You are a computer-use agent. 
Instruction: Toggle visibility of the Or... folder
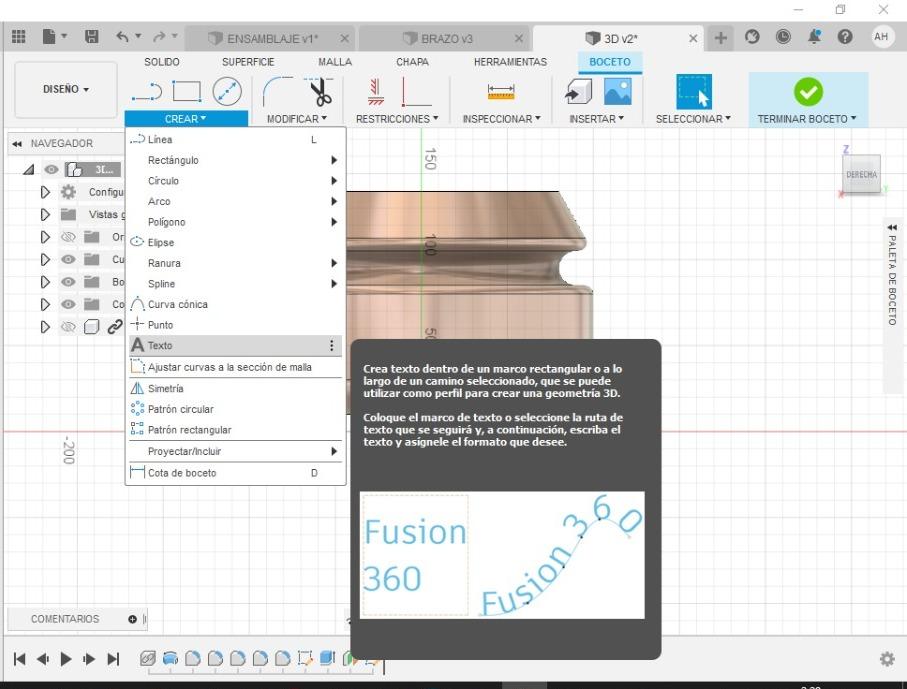(68, 237)
